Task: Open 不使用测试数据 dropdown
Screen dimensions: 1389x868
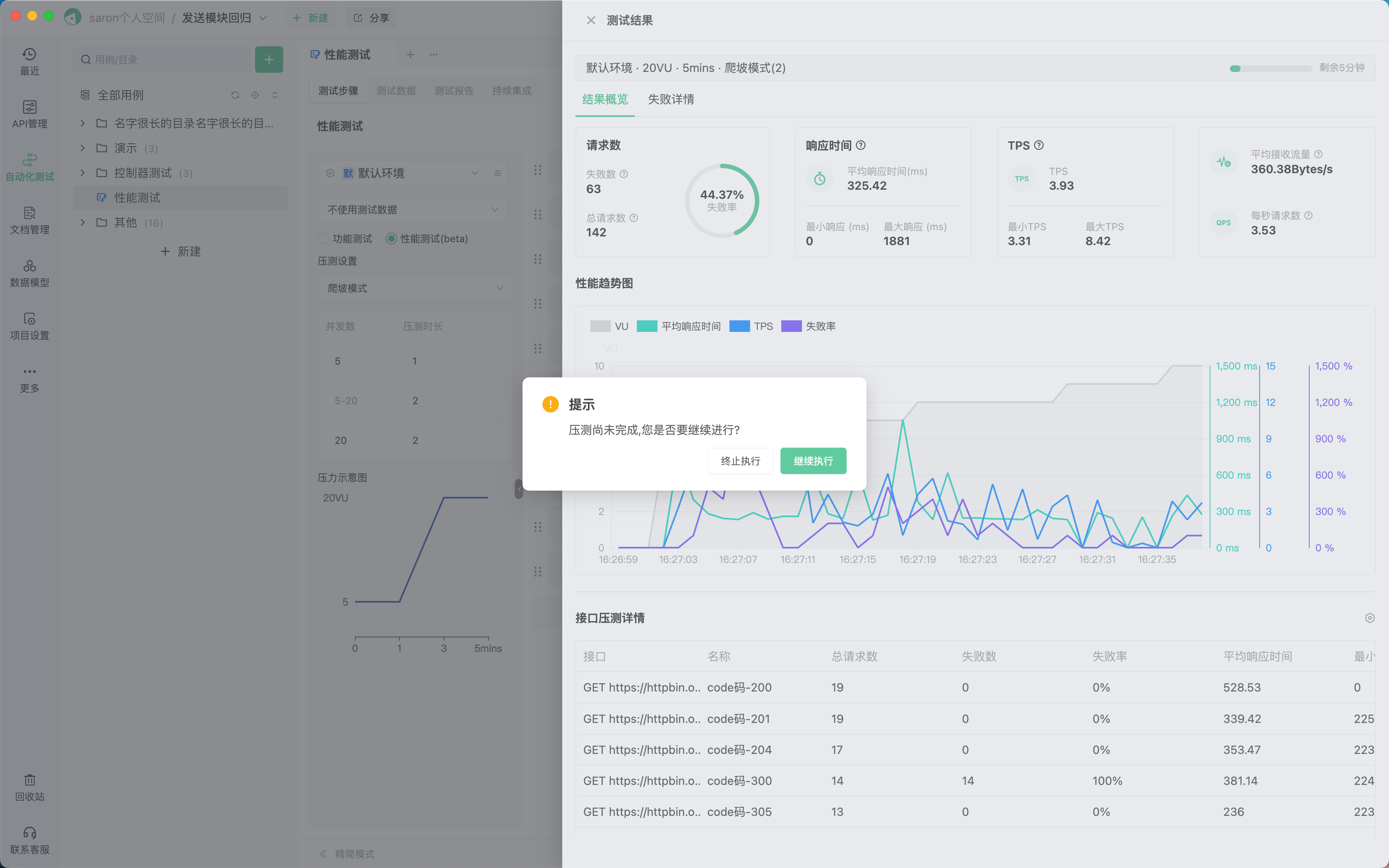Action: (413, 210)
